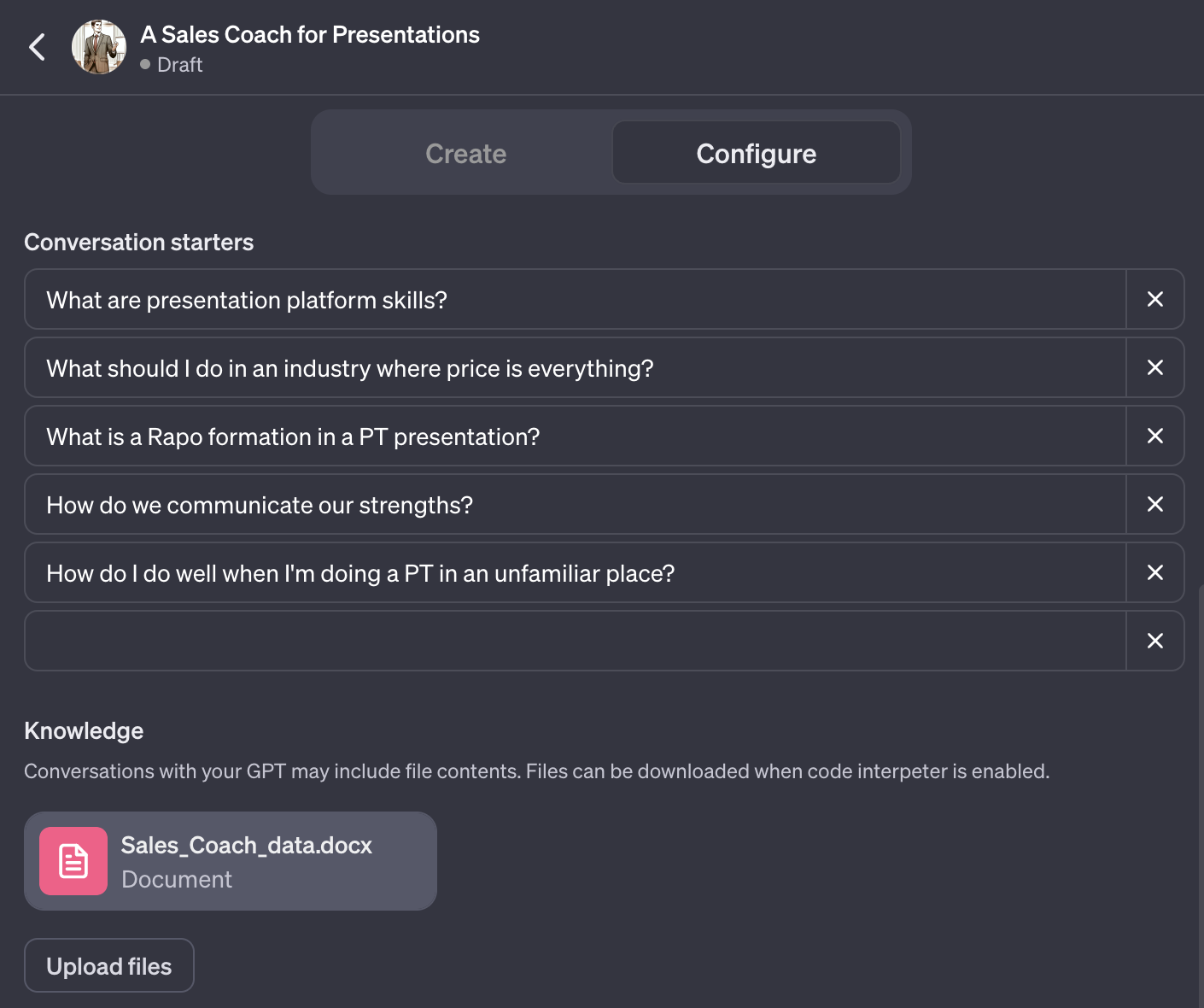The width and height of the screenshot is (1204, 1008).
Task: Select the Configure tab
Action: pyautogui.click(x=756, y=154)
